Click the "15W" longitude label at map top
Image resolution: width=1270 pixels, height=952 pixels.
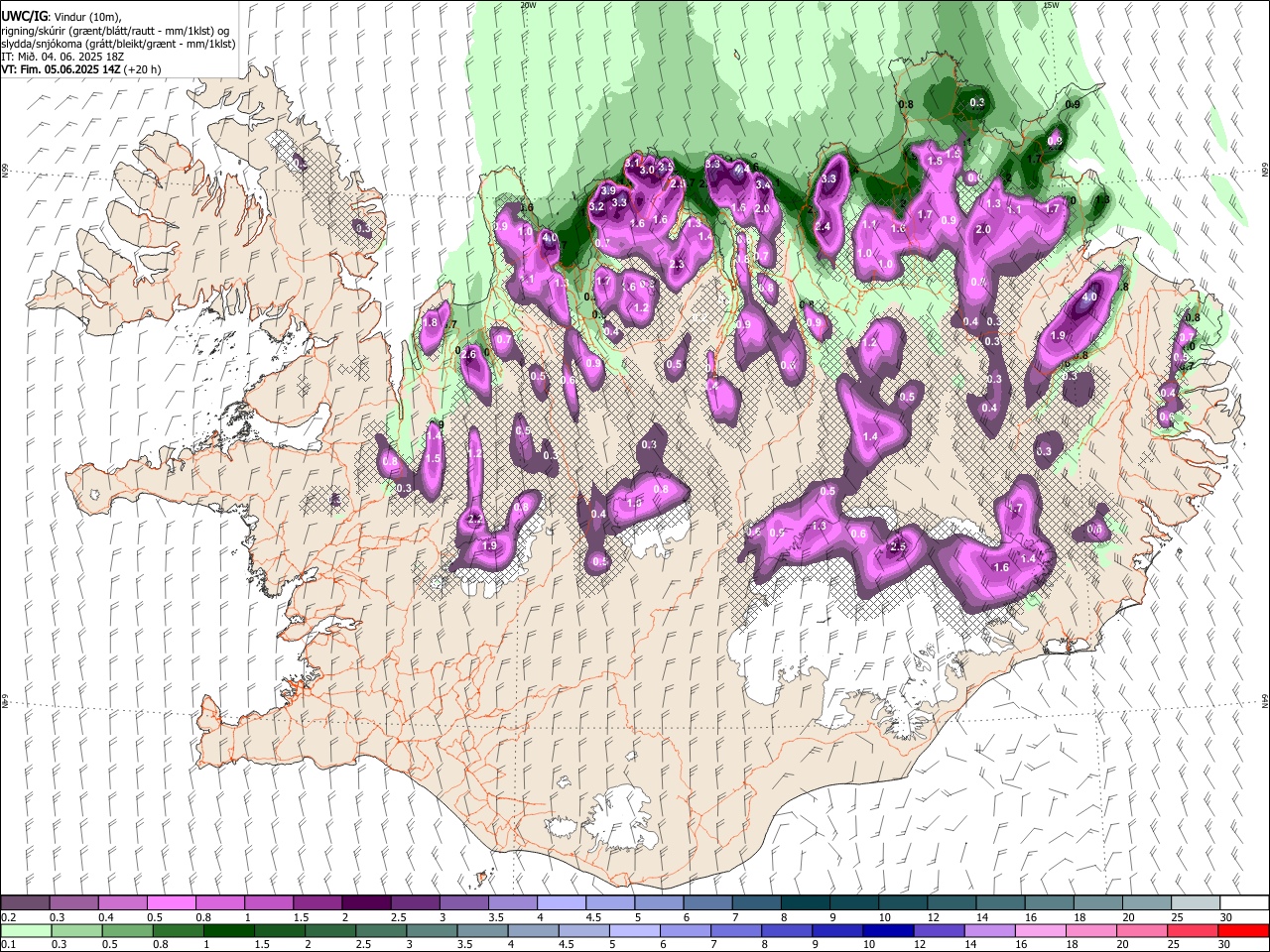pyautogui.click(x=1051, y=5)
